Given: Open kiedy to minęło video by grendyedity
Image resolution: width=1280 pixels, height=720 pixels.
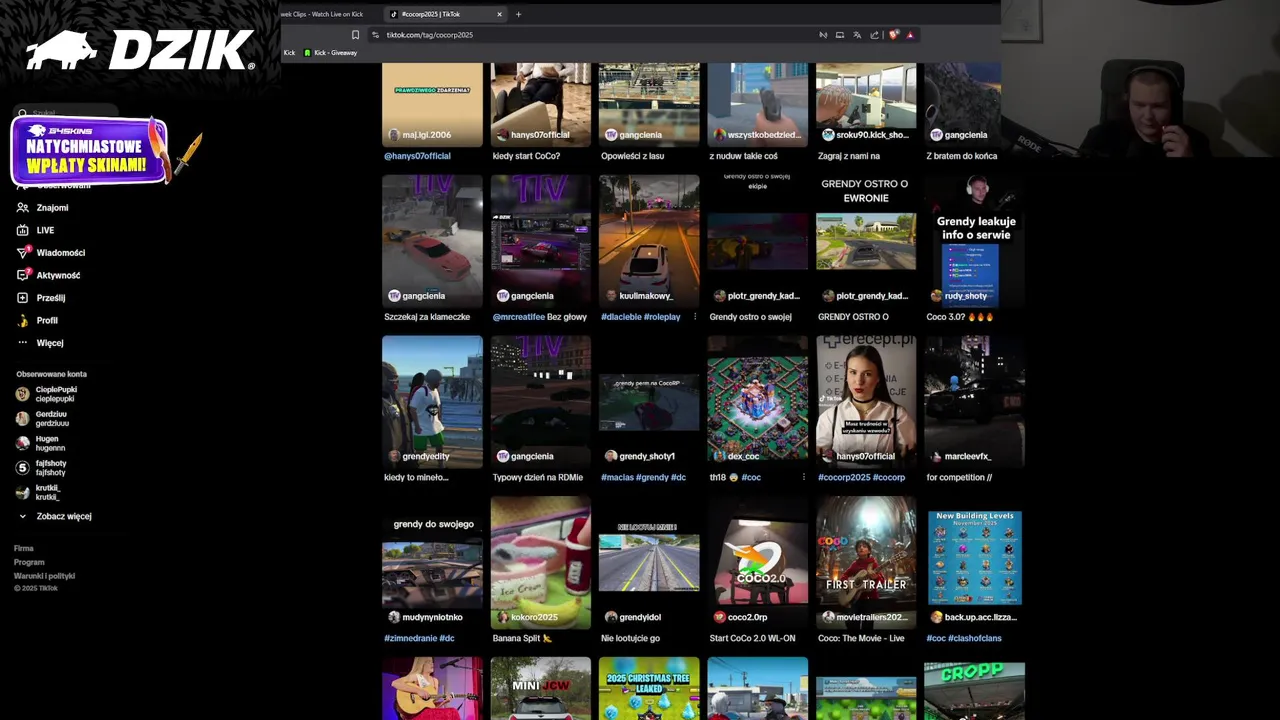Looking at the screenshot, I should [x=432, y=400].
